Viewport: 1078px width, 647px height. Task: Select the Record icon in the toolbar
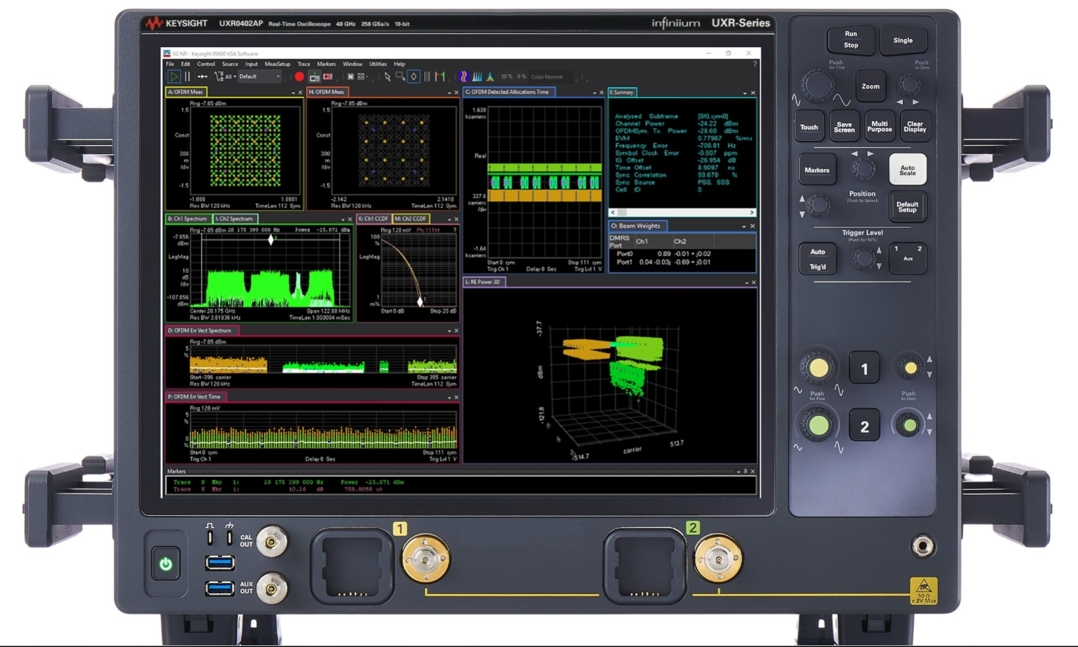click(300, 77)
